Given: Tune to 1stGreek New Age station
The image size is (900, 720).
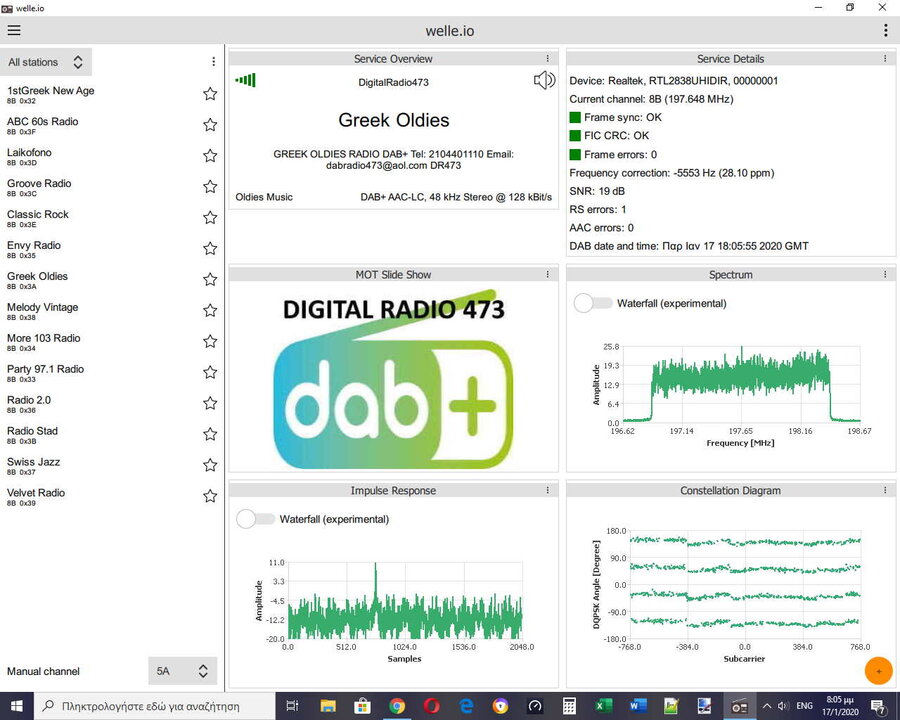Looking at the screenshot, I should [51, 94].
